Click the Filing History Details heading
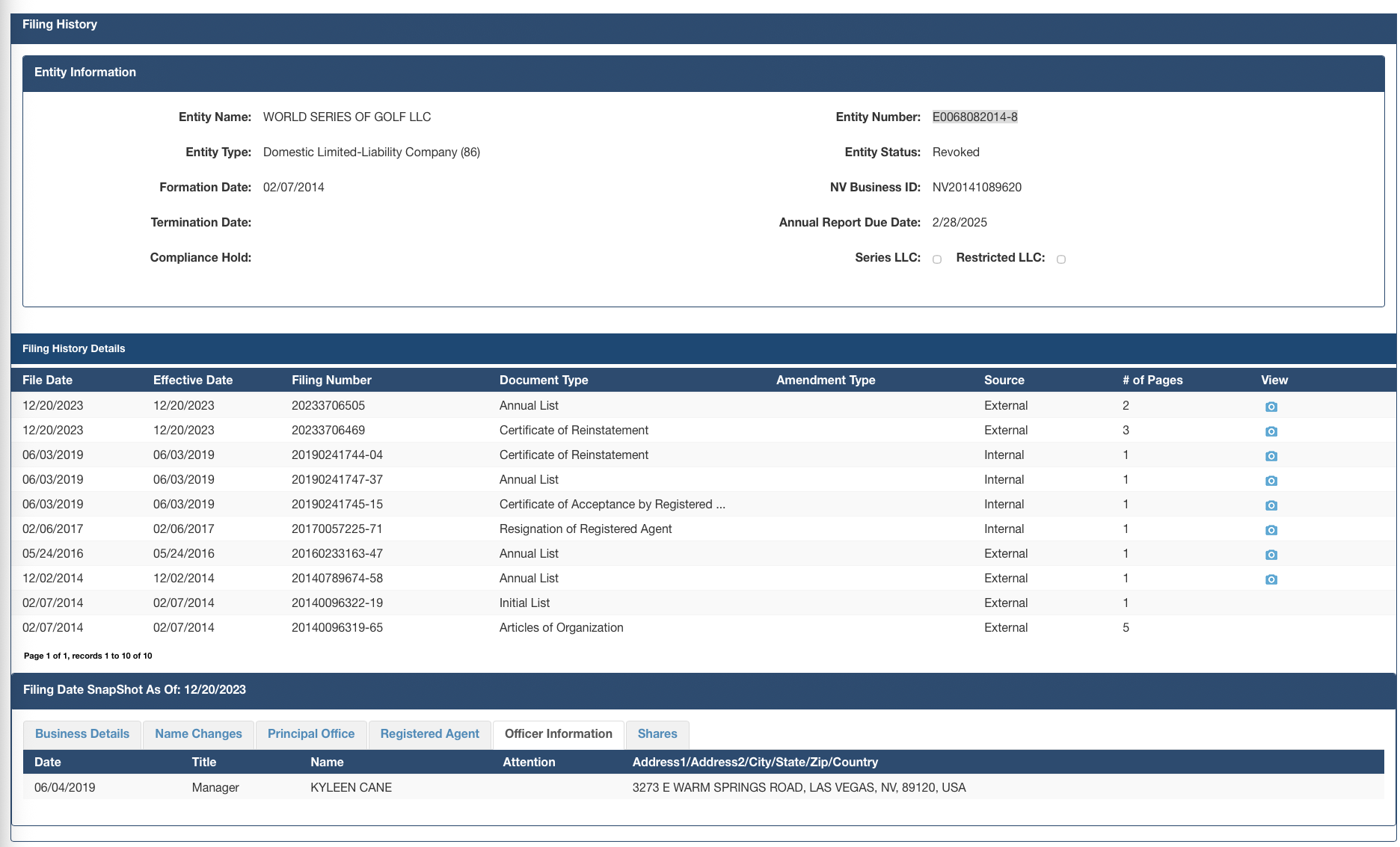1400x847 pixels. click(73, 348)
